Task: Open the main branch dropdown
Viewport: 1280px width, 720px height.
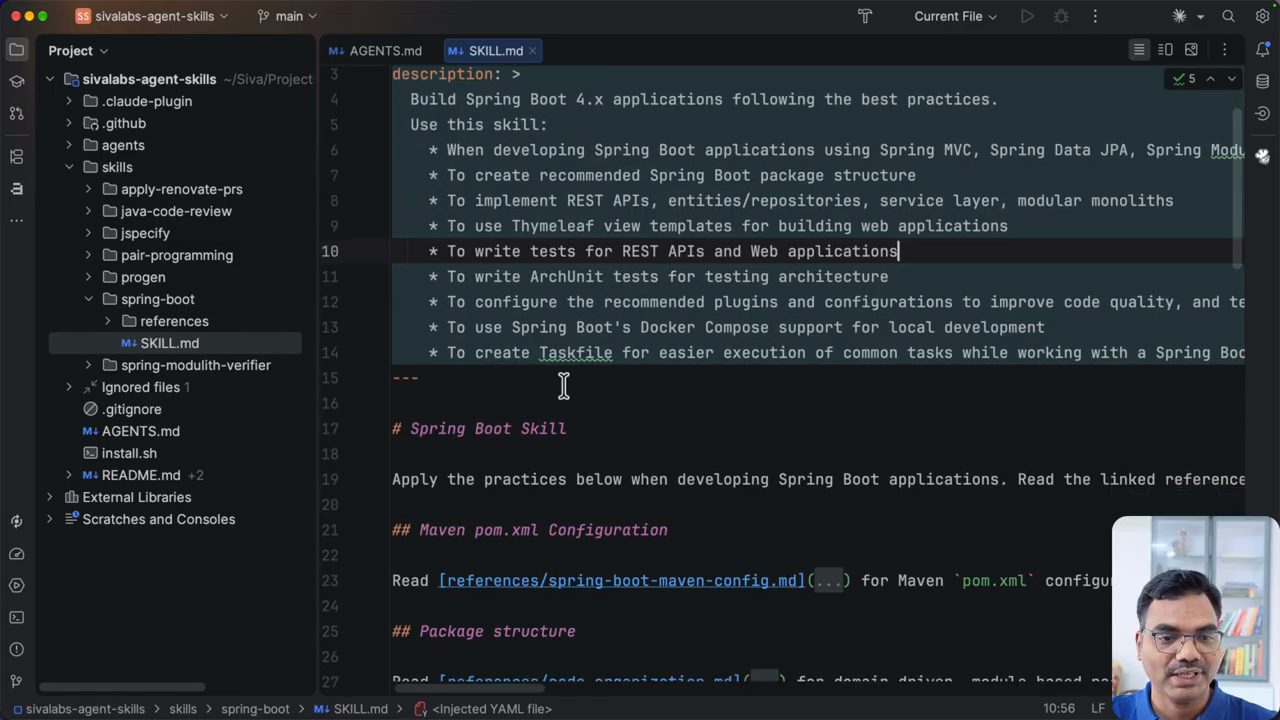Action: 287,16
